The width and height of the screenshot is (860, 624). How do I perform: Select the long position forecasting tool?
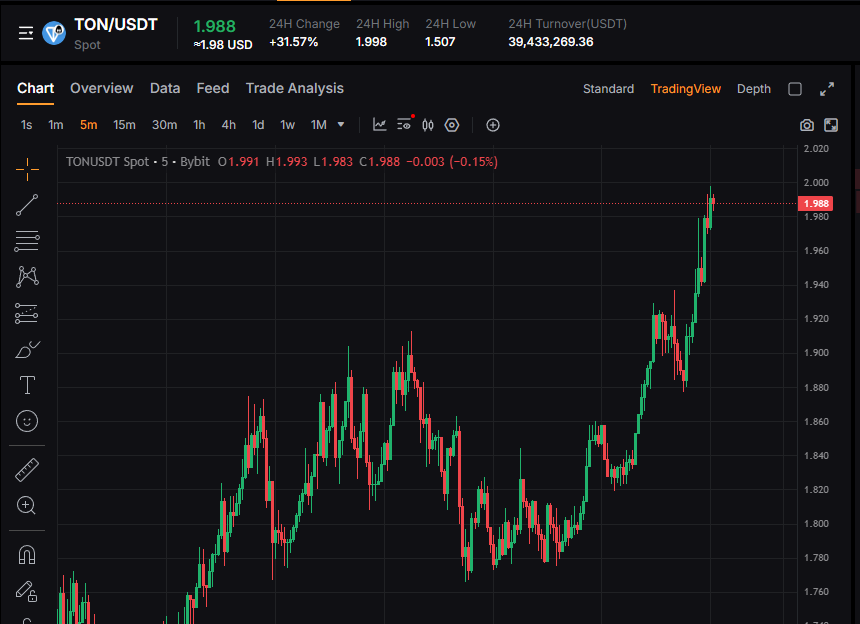(27, 313)
